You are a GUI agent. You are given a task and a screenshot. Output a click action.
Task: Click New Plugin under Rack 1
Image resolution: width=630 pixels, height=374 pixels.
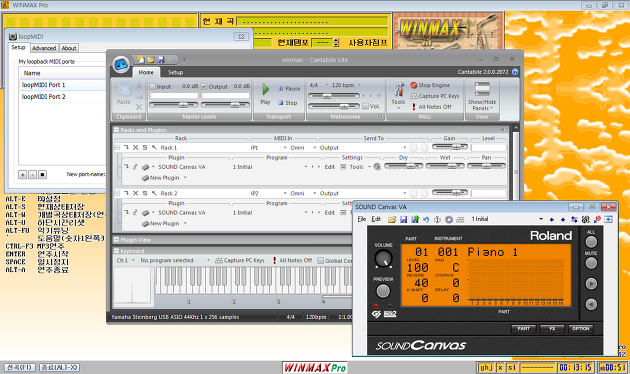164,178
